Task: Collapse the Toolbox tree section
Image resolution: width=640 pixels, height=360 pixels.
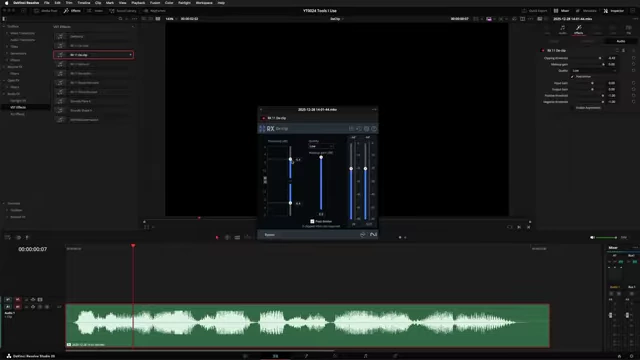Action: coord(4,27)
